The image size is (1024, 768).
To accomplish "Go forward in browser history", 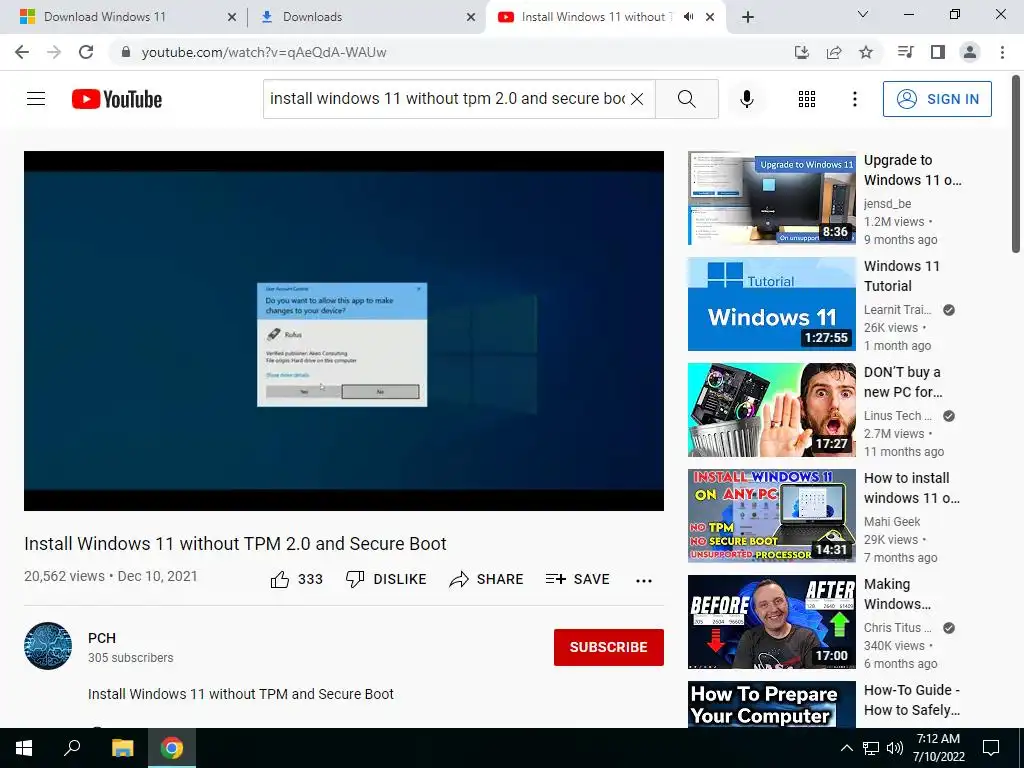I will pyautogui.click(x=54, y=52).
